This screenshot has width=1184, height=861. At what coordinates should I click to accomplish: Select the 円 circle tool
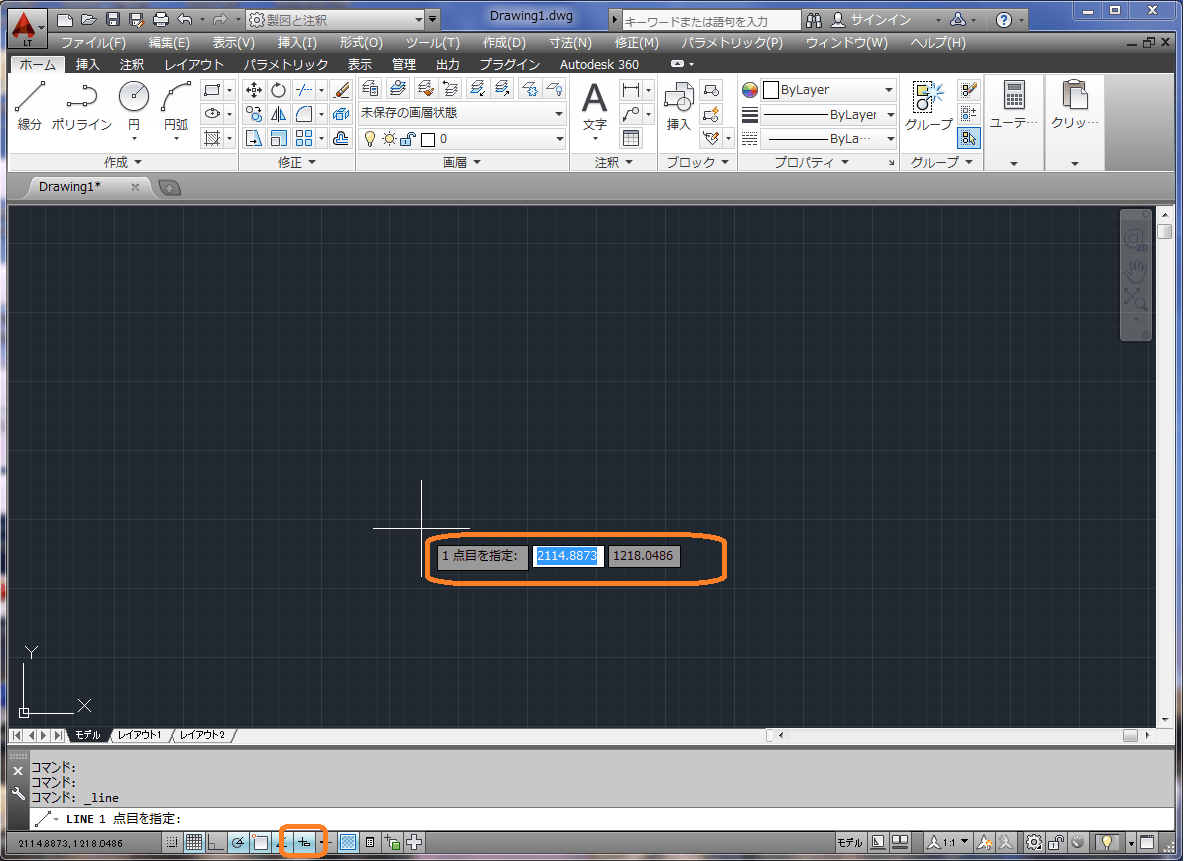pyautogui.click(x=134, y=106)
